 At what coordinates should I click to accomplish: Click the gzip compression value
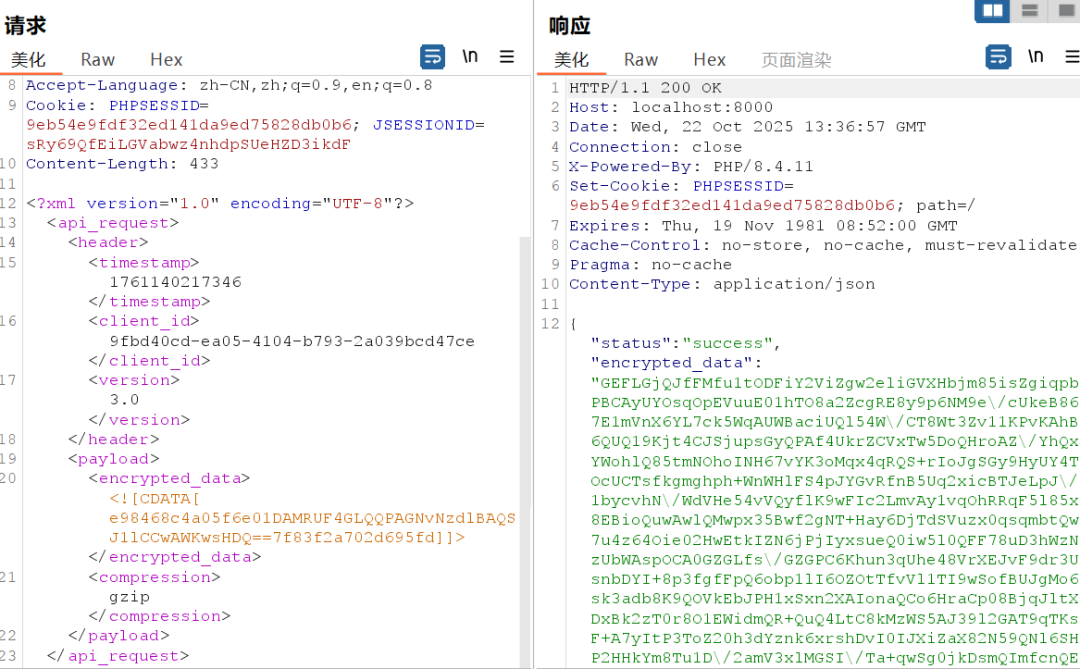tap(129, 597)
